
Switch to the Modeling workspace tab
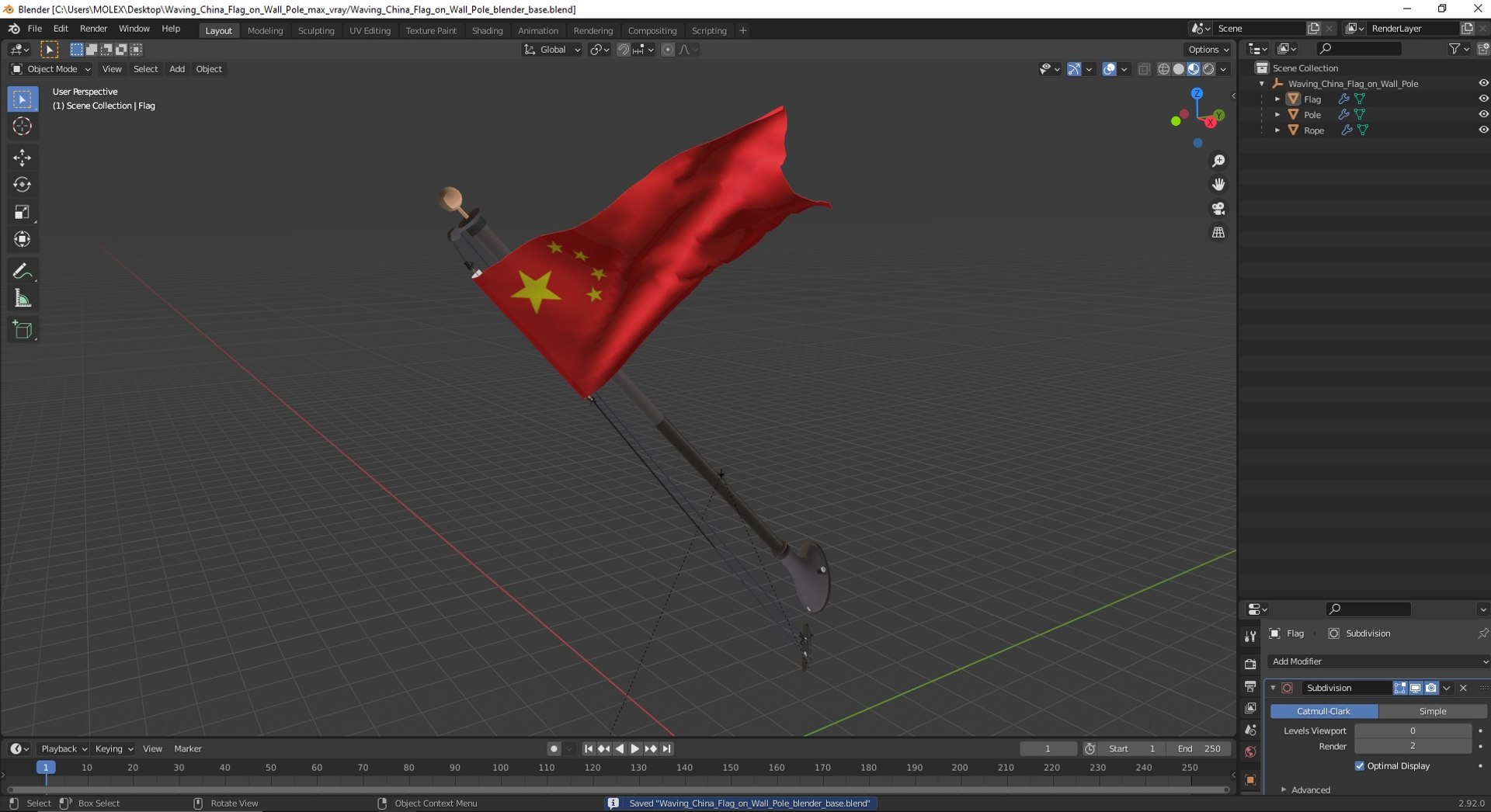tap(265, 30)
